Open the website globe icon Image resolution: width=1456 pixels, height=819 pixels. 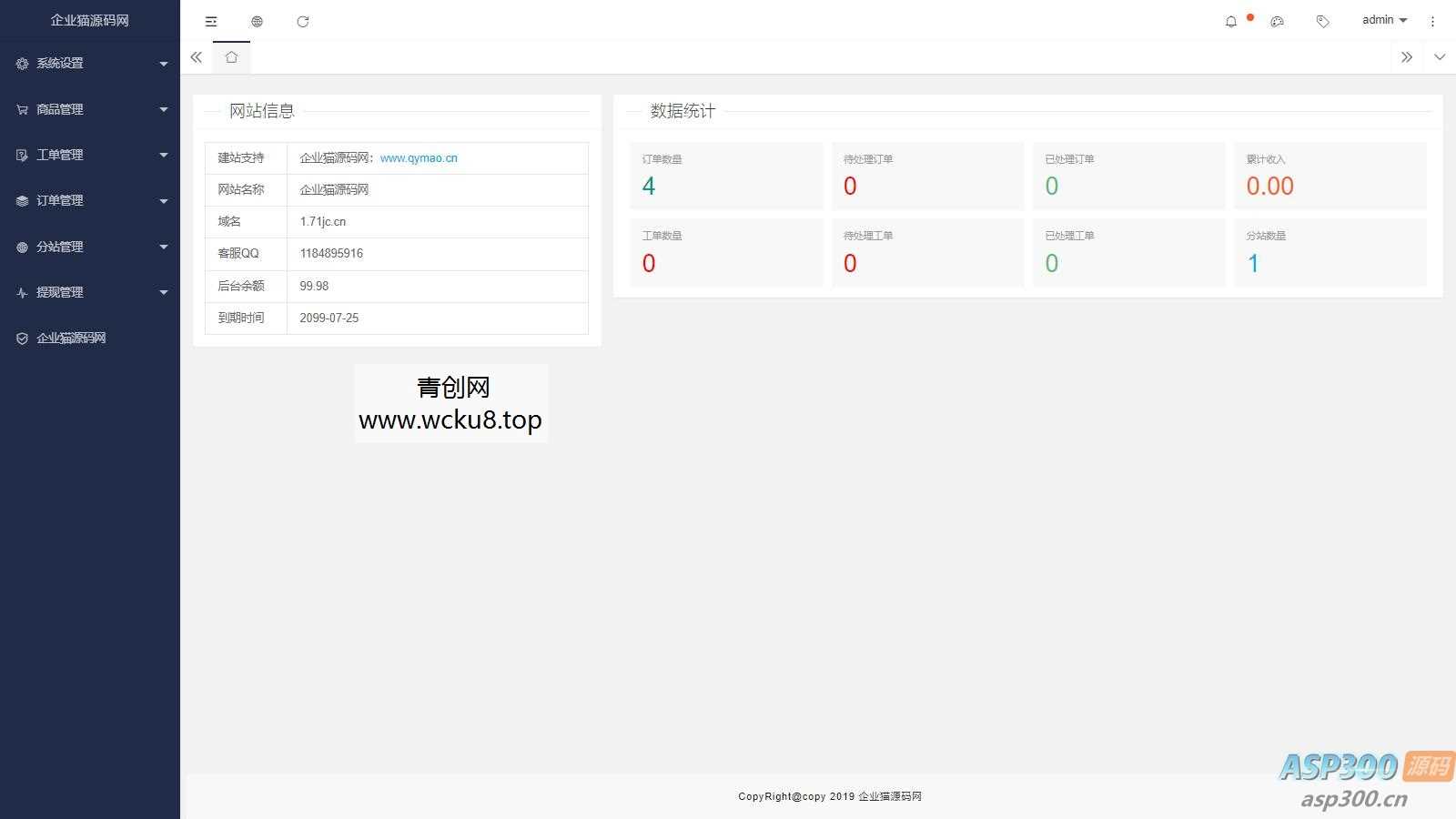[257, 22]
